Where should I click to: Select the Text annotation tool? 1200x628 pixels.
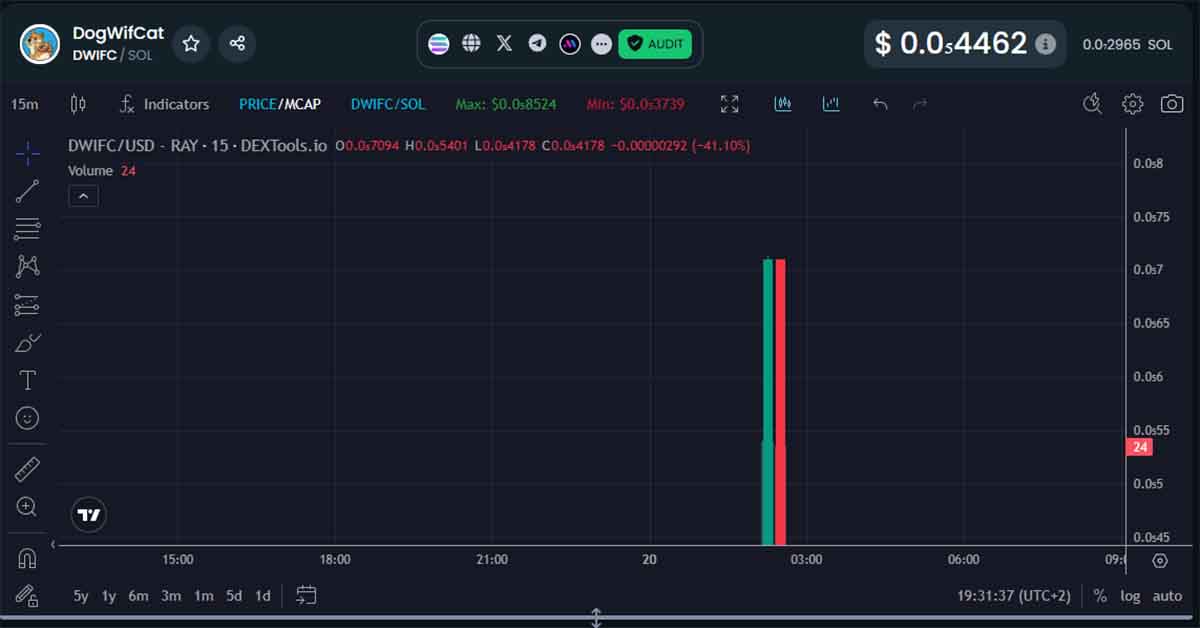pyautogui.click(x=27, y=380)
